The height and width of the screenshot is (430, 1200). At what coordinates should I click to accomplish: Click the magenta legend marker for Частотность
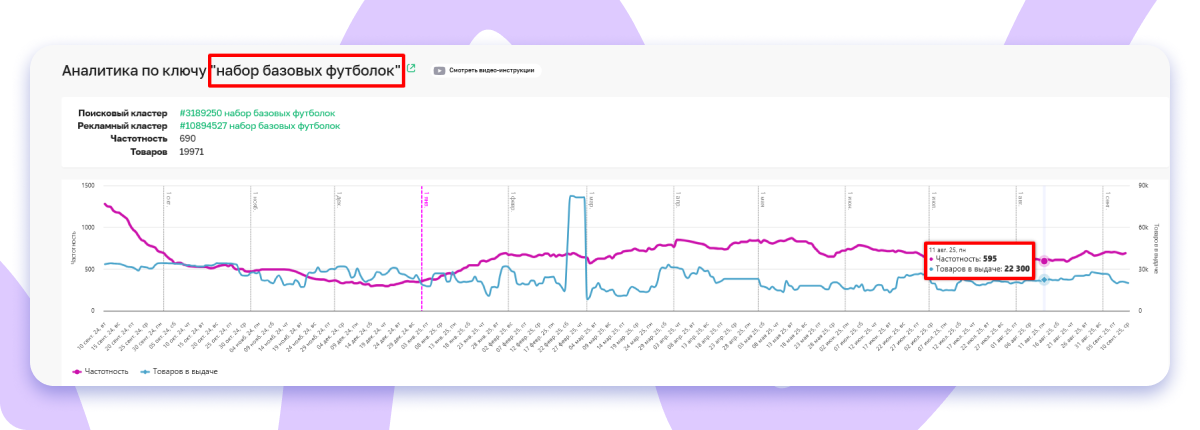click(x=79, y=371)
